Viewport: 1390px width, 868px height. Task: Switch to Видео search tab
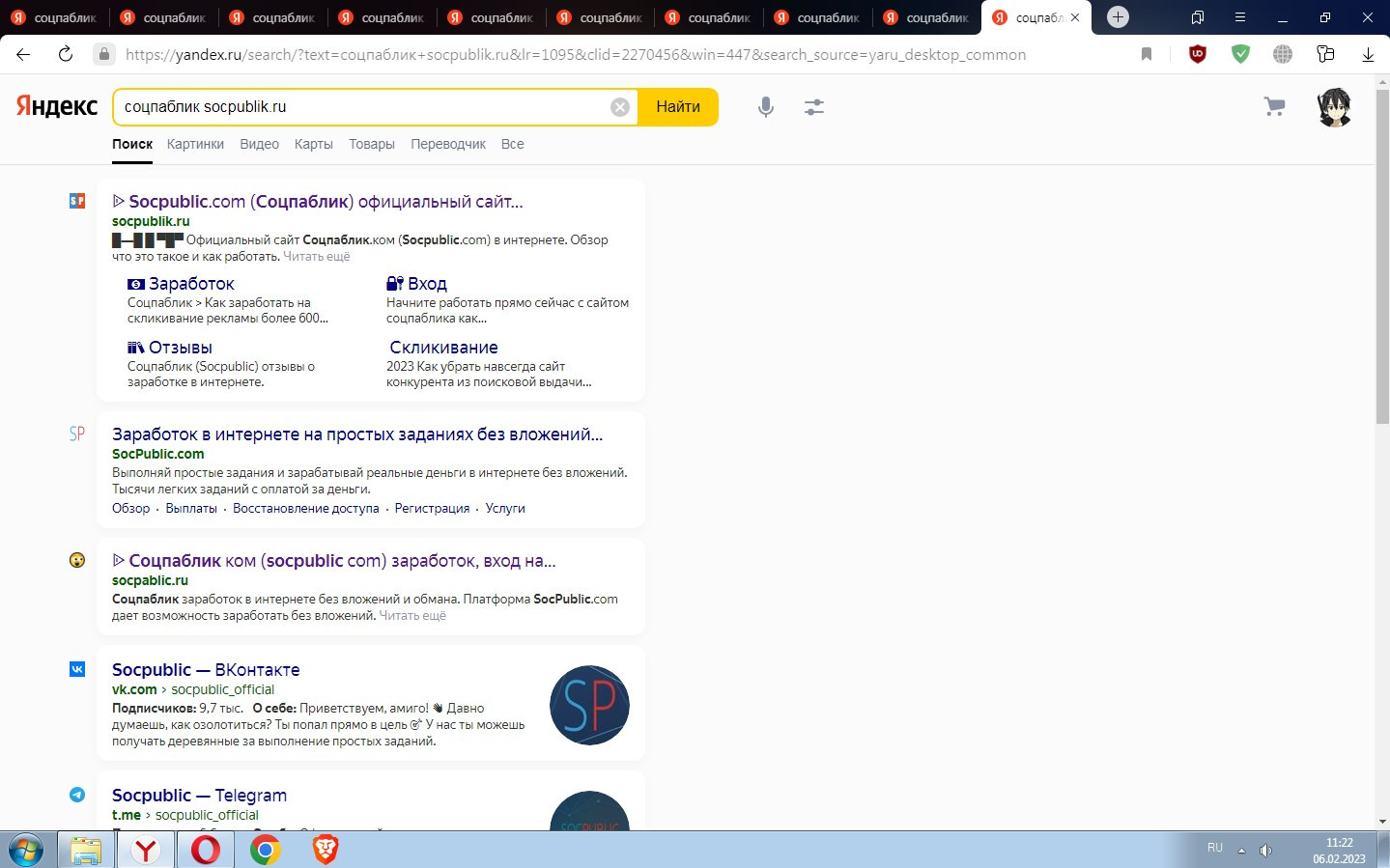259,144
